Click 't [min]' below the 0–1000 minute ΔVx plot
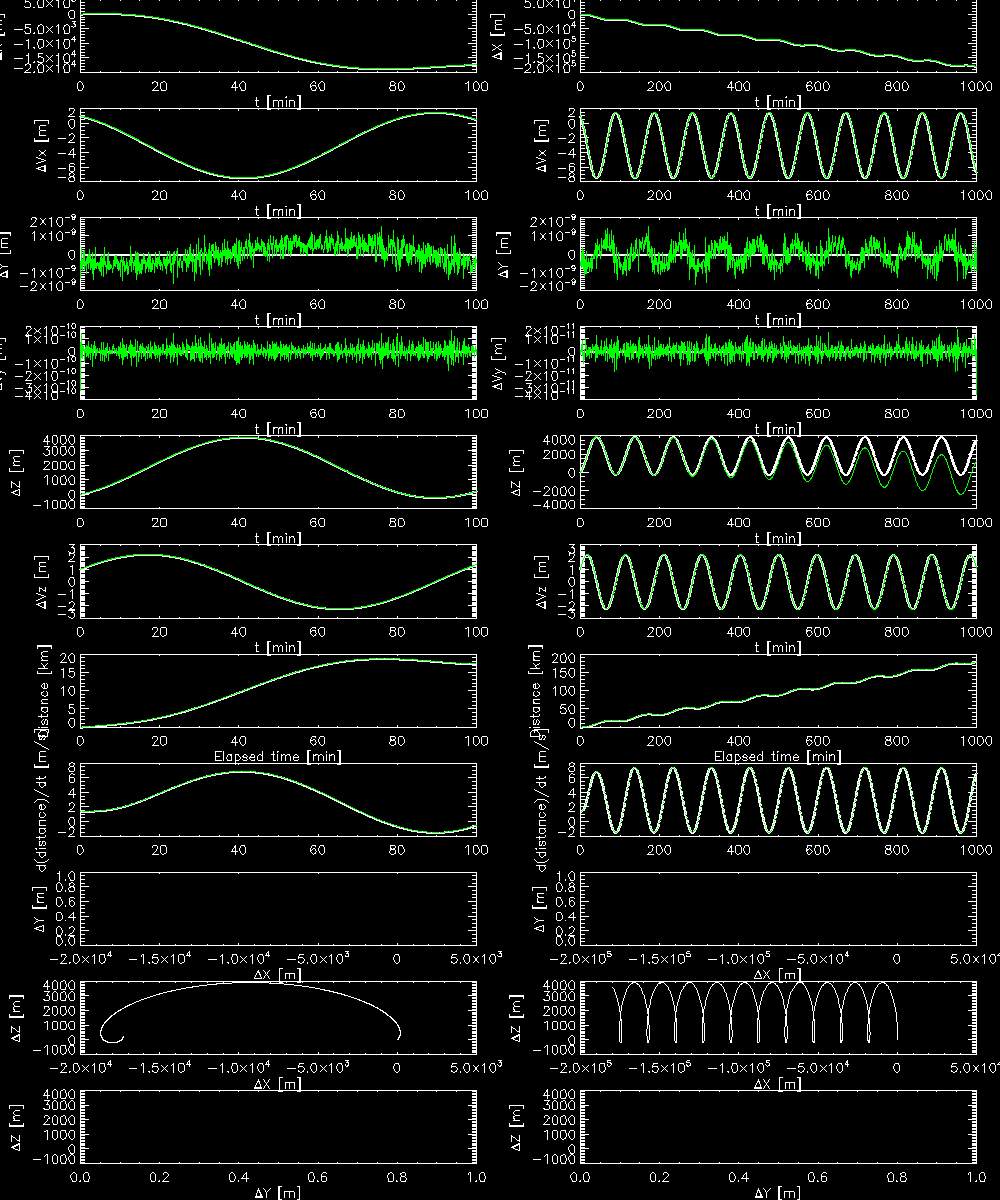 [x=777, y=211]
